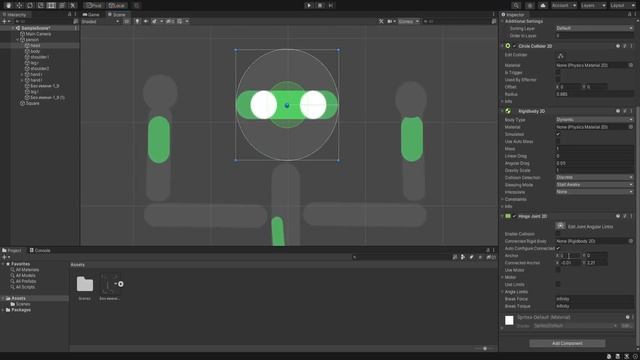Toggle the Use Auto Mass checkbox

tap(558, 142)
